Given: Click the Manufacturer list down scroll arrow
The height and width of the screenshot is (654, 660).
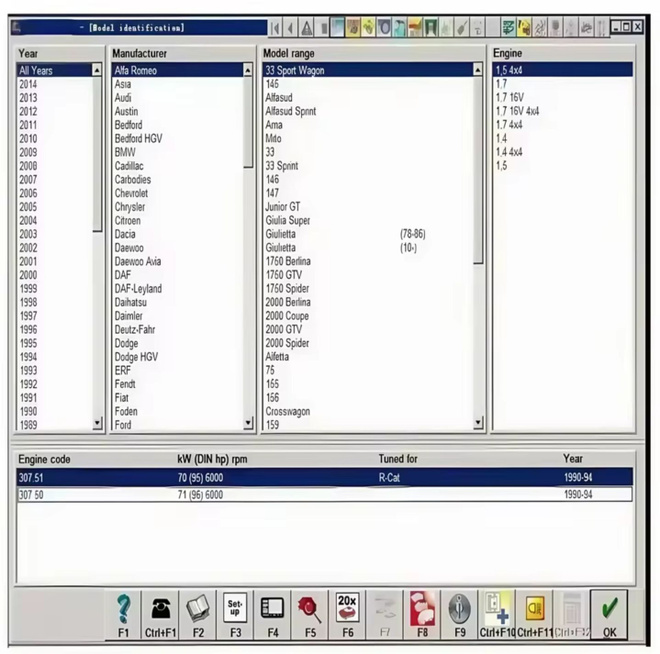Looking at the screenshot, I should click(248, 423).
